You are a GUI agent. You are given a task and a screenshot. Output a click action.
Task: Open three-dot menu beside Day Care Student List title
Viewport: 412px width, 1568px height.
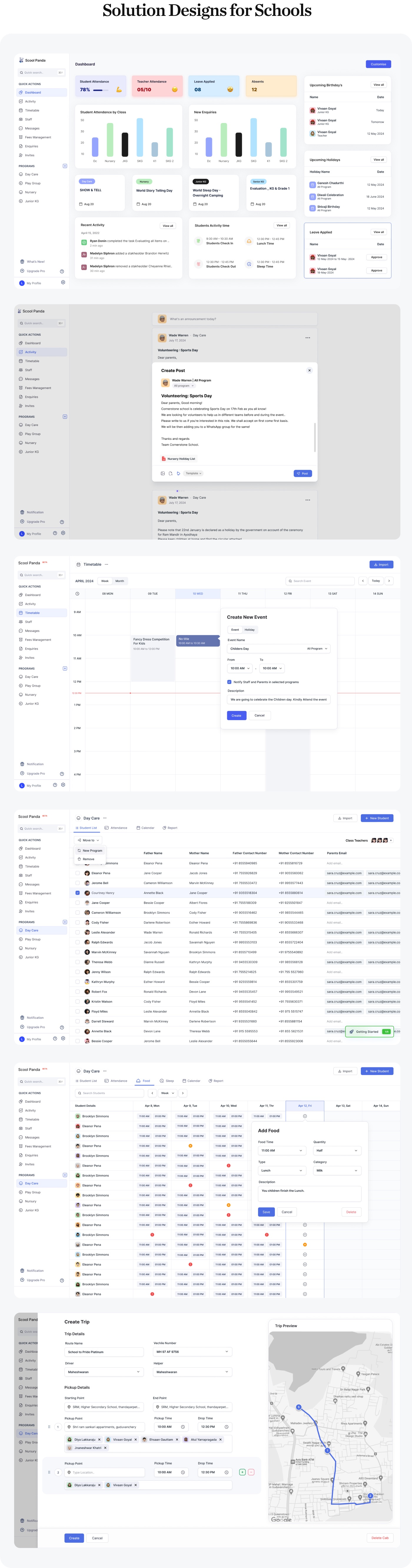[x=105, y=818]
